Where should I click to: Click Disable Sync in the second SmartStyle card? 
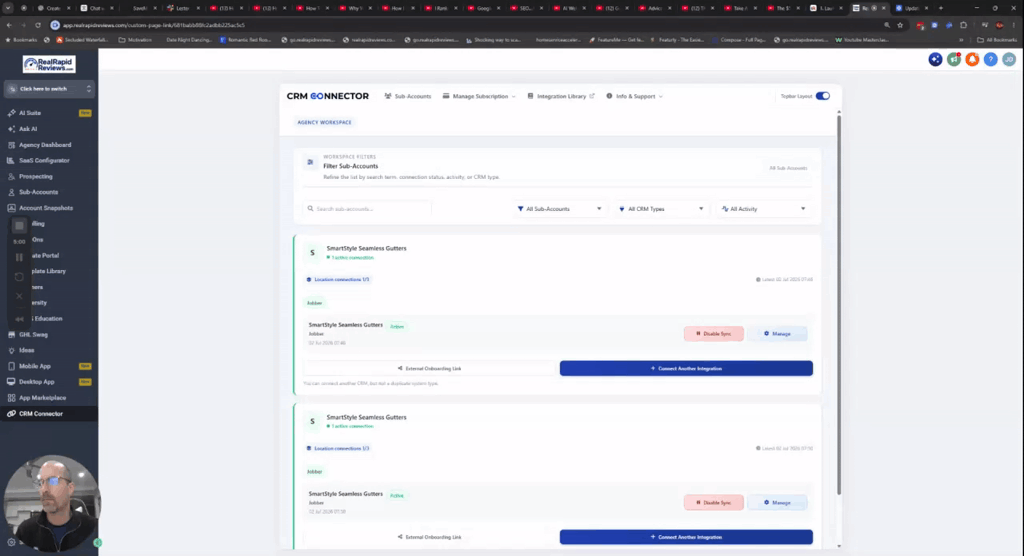pos(713,502)
